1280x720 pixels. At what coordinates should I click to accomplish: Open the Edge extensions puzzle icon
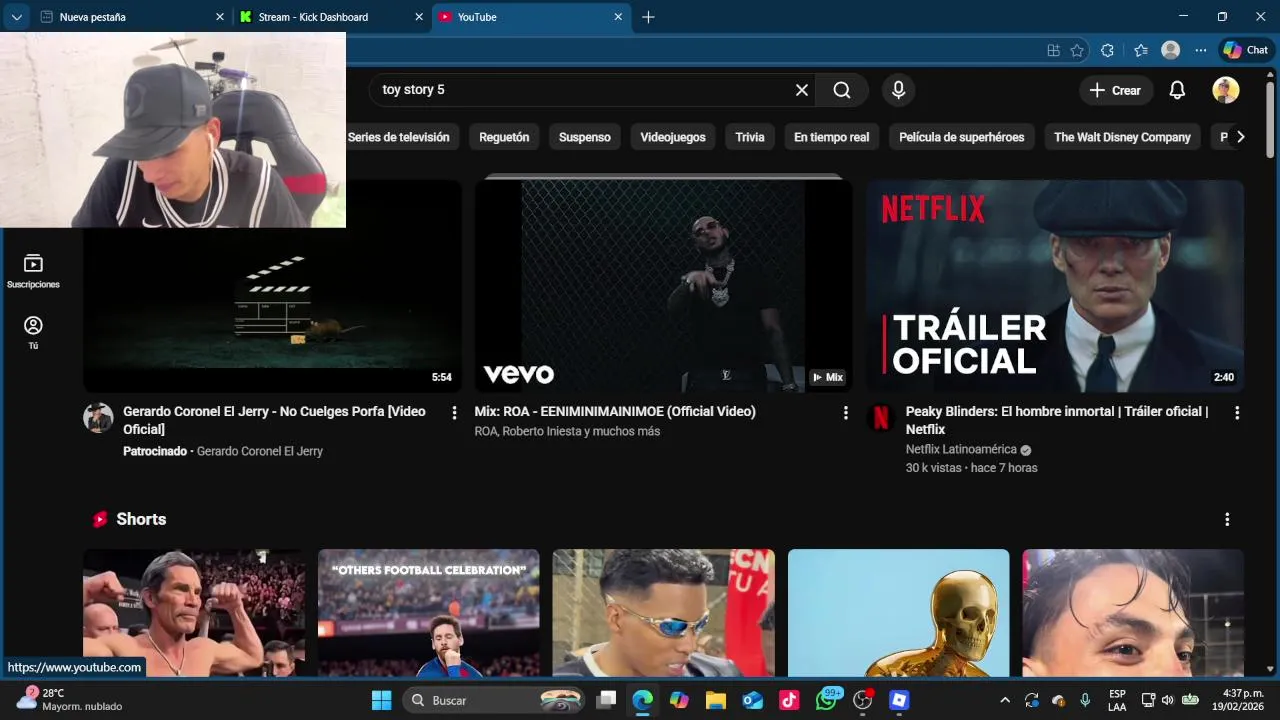[1107, 50]
